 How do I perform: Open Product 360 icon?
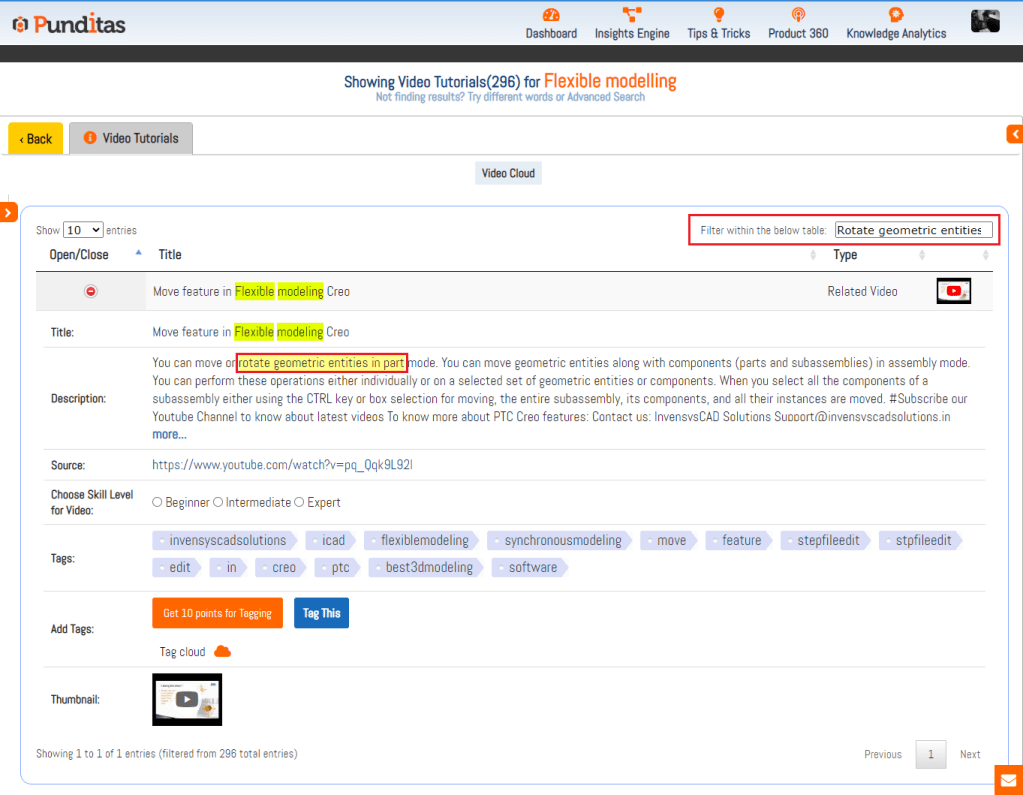point(798,14)
